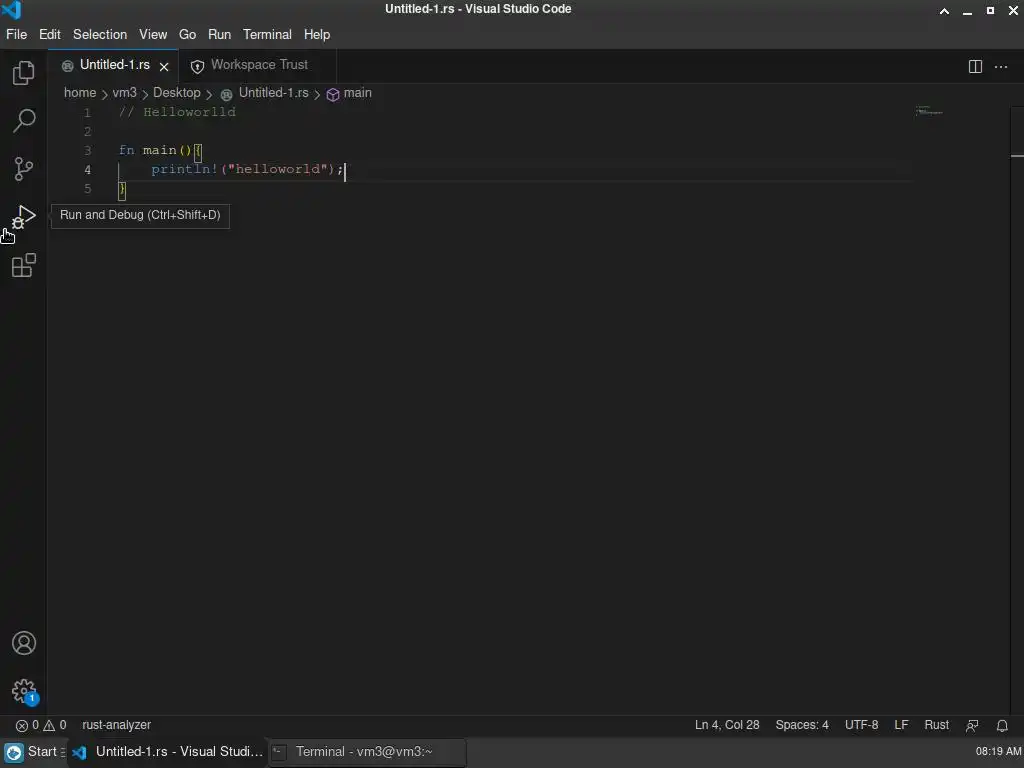
Task: Open the editor More Actions ellipsis
Action: (1000, 67)
